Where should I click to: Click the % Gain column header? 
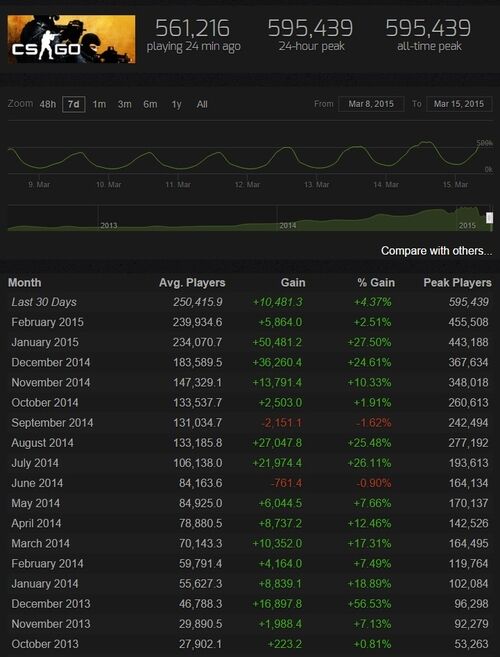pyautogui.click(x=376, y=283)
